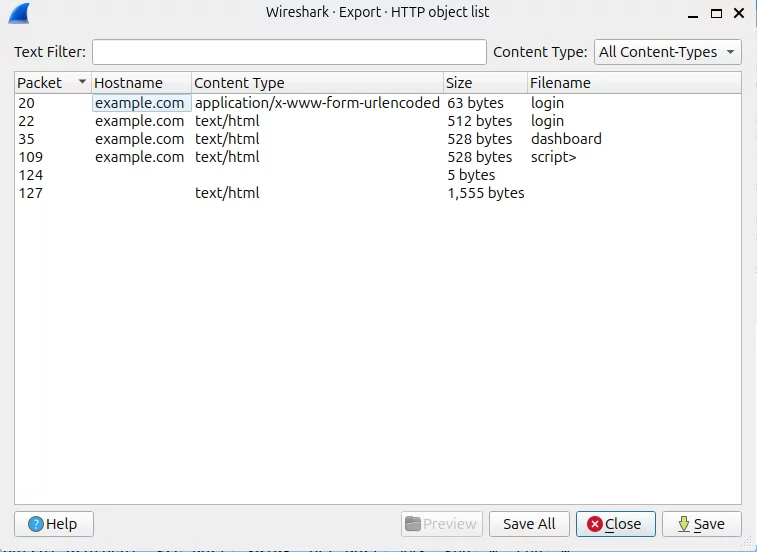Sort by the Hostname column header

(x=141, y=83)
